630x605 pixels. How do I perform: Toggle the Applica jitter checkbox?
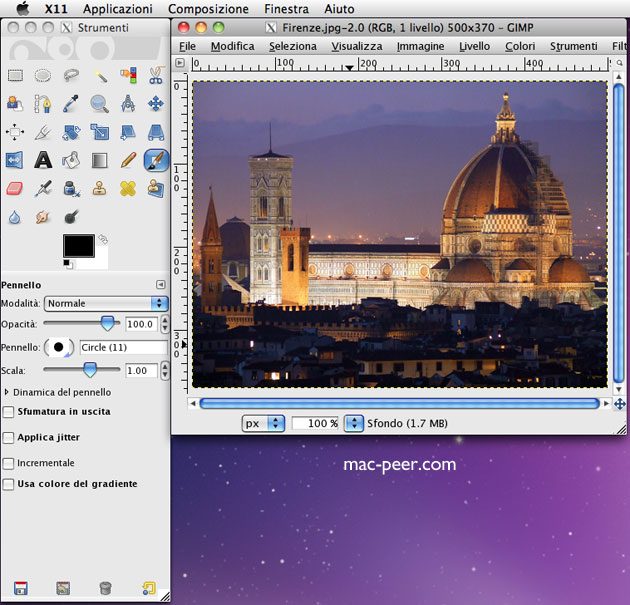pyautogui.click(x=9, y=438)
